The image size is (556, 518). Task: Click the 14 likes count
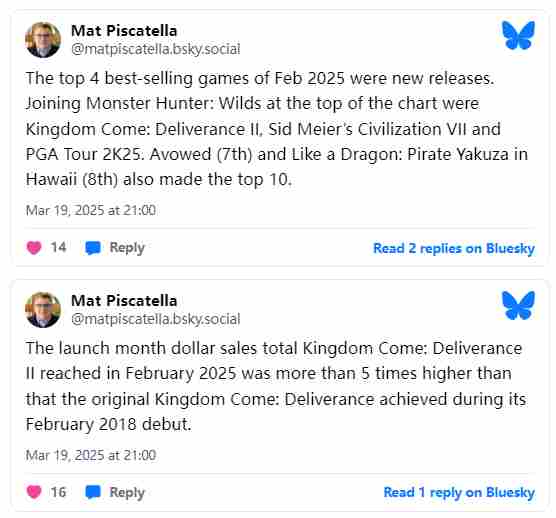(59, 247)
